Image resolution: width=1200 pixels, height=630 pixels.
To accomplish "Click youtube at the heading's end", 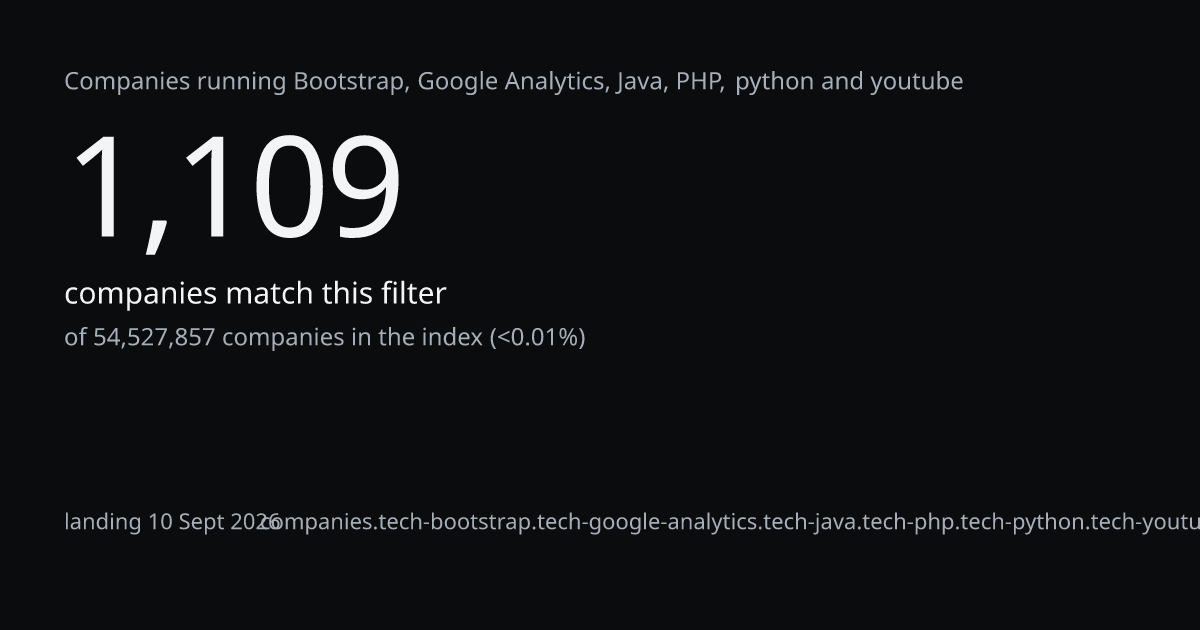I will pyautogui.click(x=916, y=81).
